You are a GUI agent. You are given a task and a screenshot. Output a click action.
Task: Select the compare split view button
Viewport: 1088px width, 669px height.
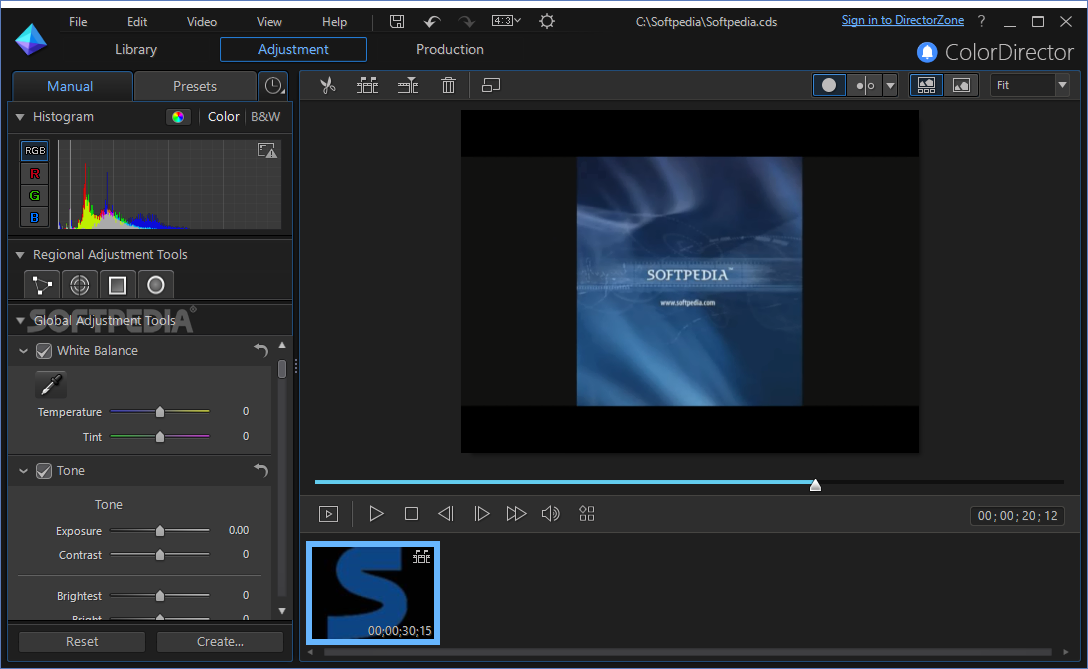click(x=865, y=85)
